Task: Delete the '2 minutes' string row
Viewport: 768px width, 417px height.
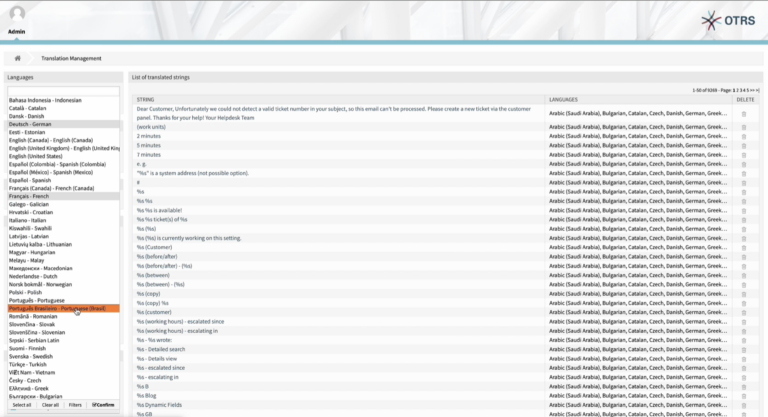Action: tap(744, 137)
